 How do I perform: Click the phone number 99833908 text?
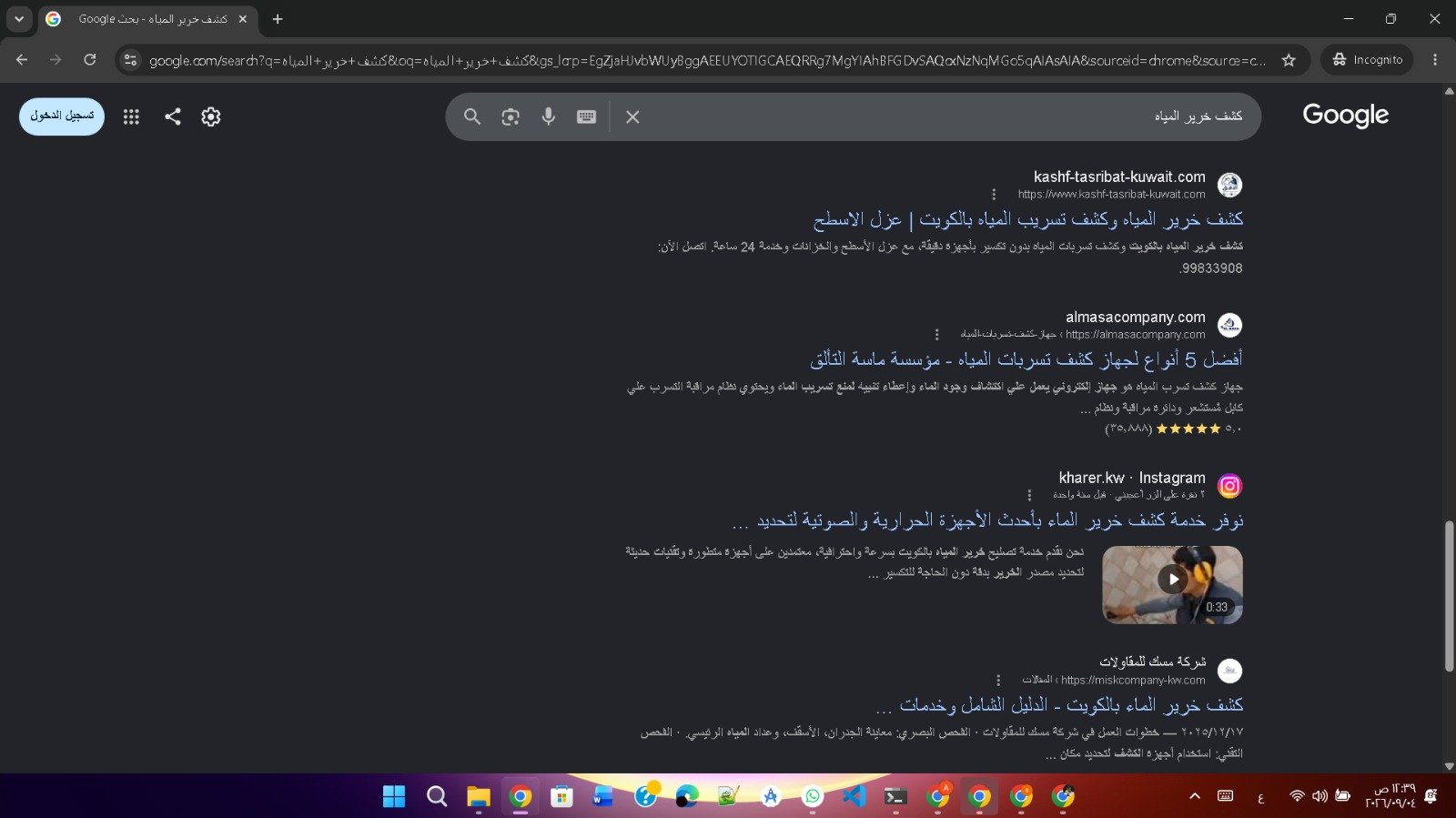(x=1210, y=268)
